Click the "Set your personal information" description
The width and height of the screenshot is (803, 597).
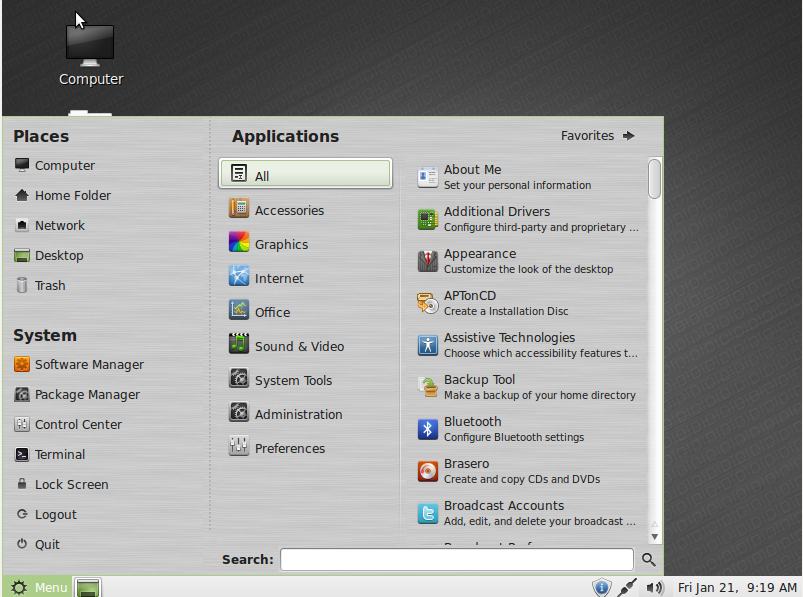[517, 185]
